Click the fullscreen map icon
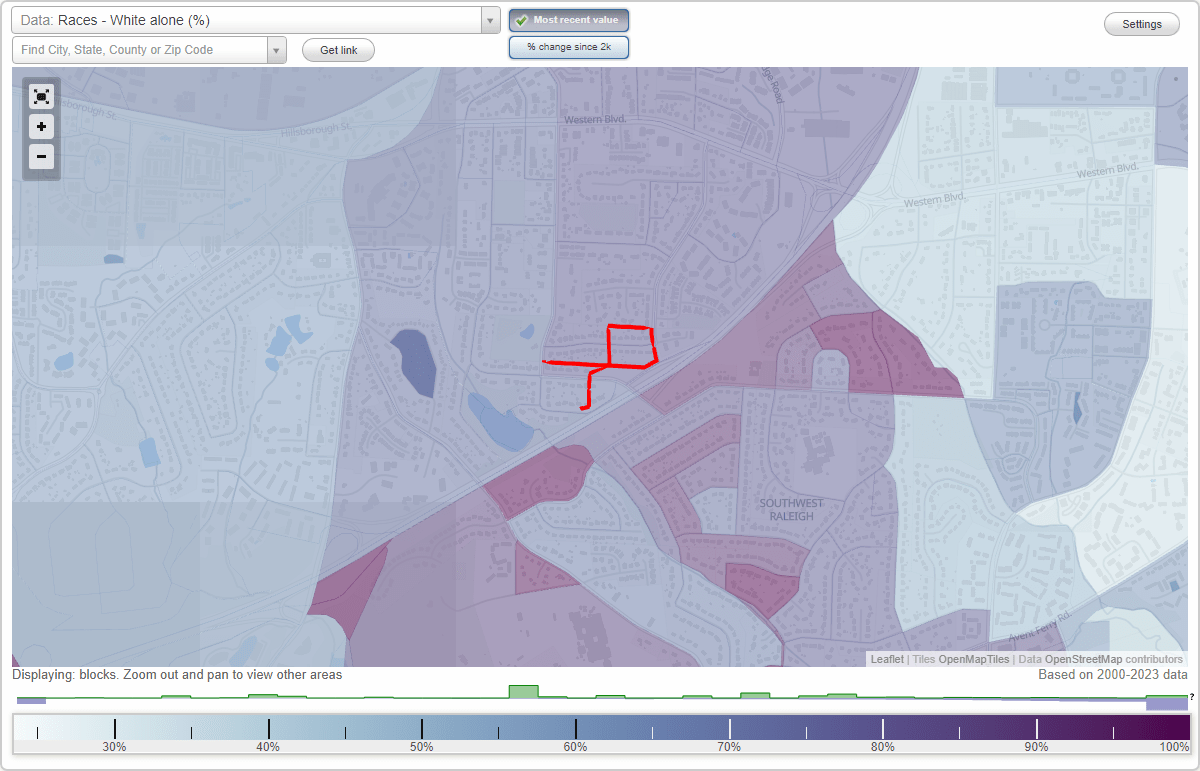Image resolution: width=1200 pixels, height=771 pixels. tap(41, 96)
